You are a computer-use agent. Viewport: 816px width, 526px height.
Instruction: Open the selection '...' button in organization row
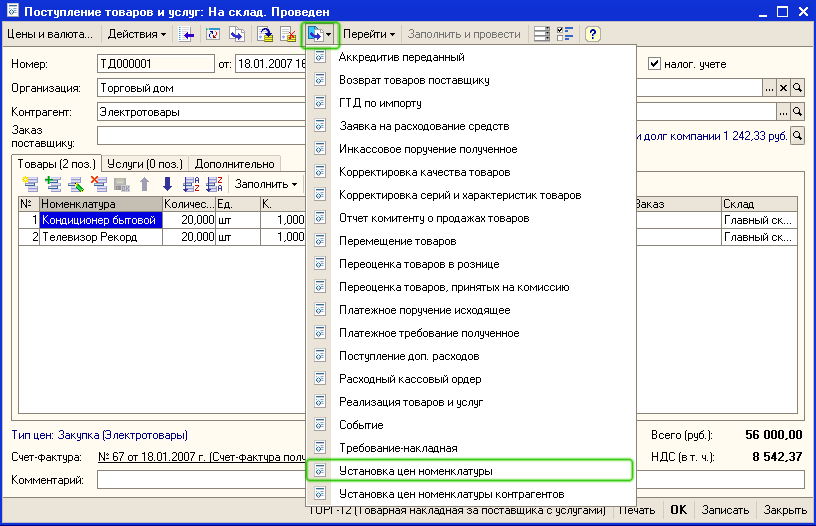(x=769, y=88)
